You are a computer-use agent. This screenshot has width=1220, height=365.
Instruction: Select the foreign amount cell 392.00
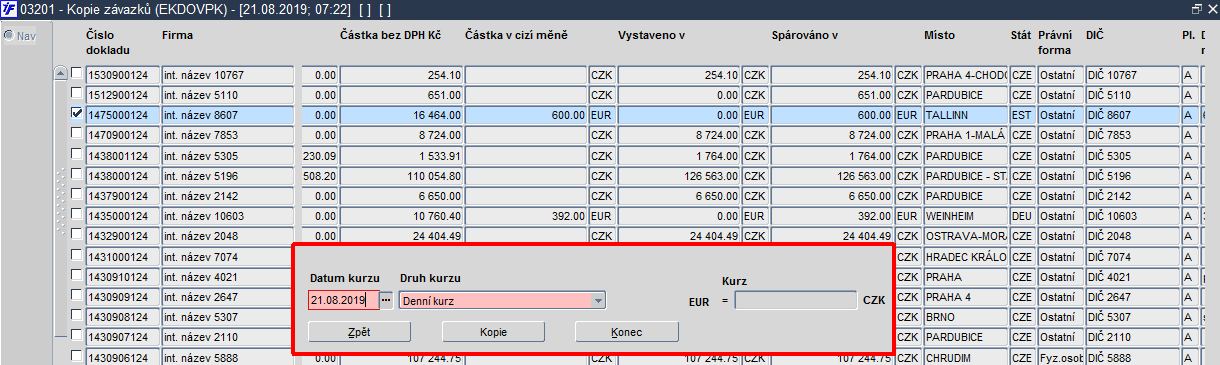527,216
